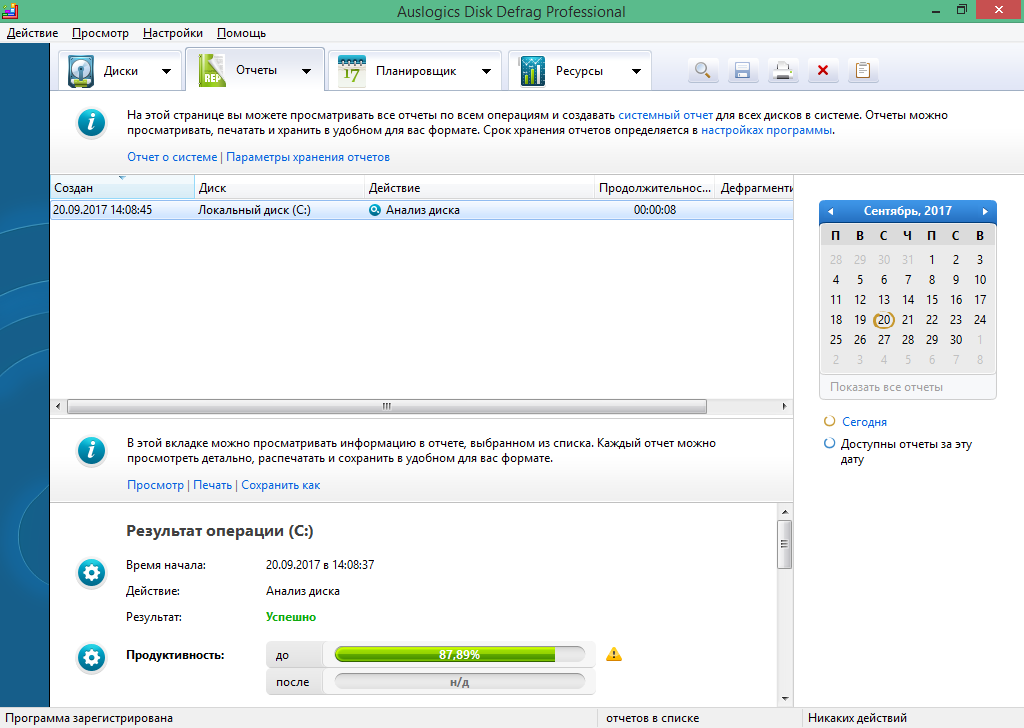This screenshot has height=728, width=1024.
Task: Advance calendar to next month with right arrow
Action: click(x=985, y=211)
